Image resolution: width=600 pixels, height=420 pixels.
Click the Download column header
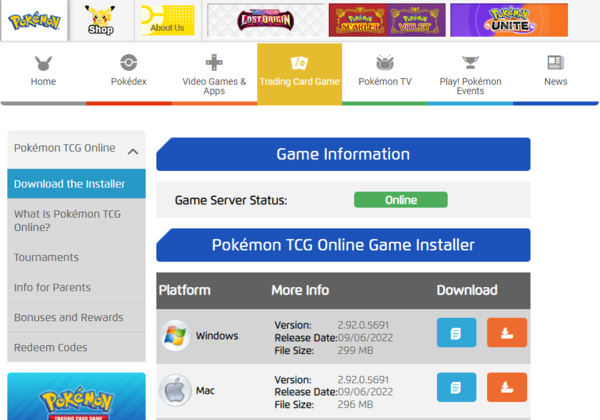pyautogui.click(x=467, y=290)
